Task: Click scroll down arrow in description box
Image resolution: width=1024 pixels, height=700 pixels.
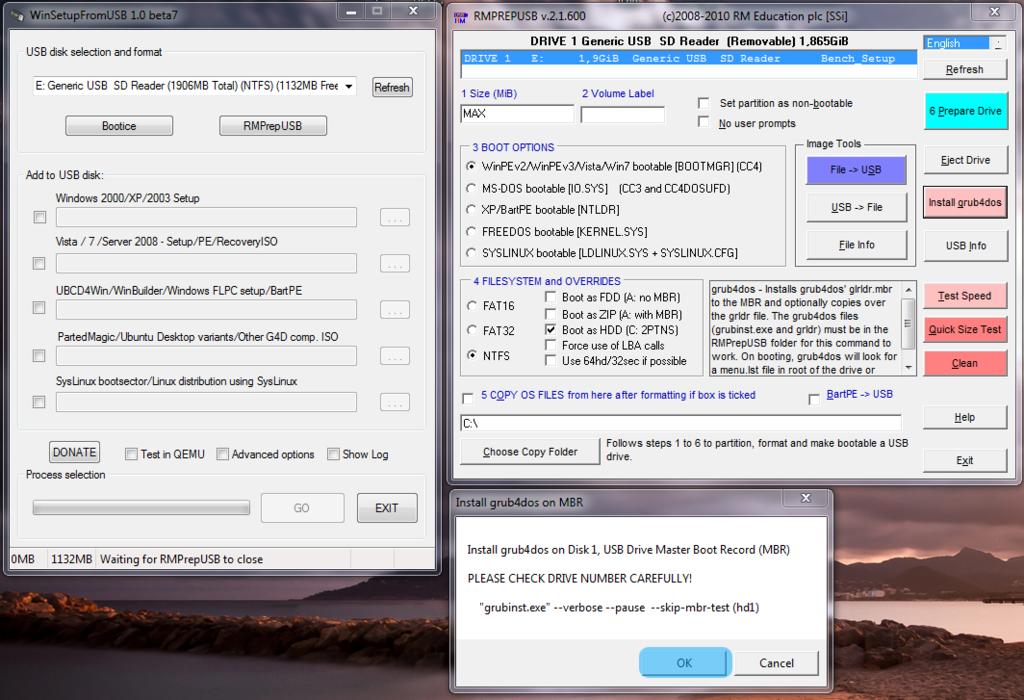Action: point(908,368)
